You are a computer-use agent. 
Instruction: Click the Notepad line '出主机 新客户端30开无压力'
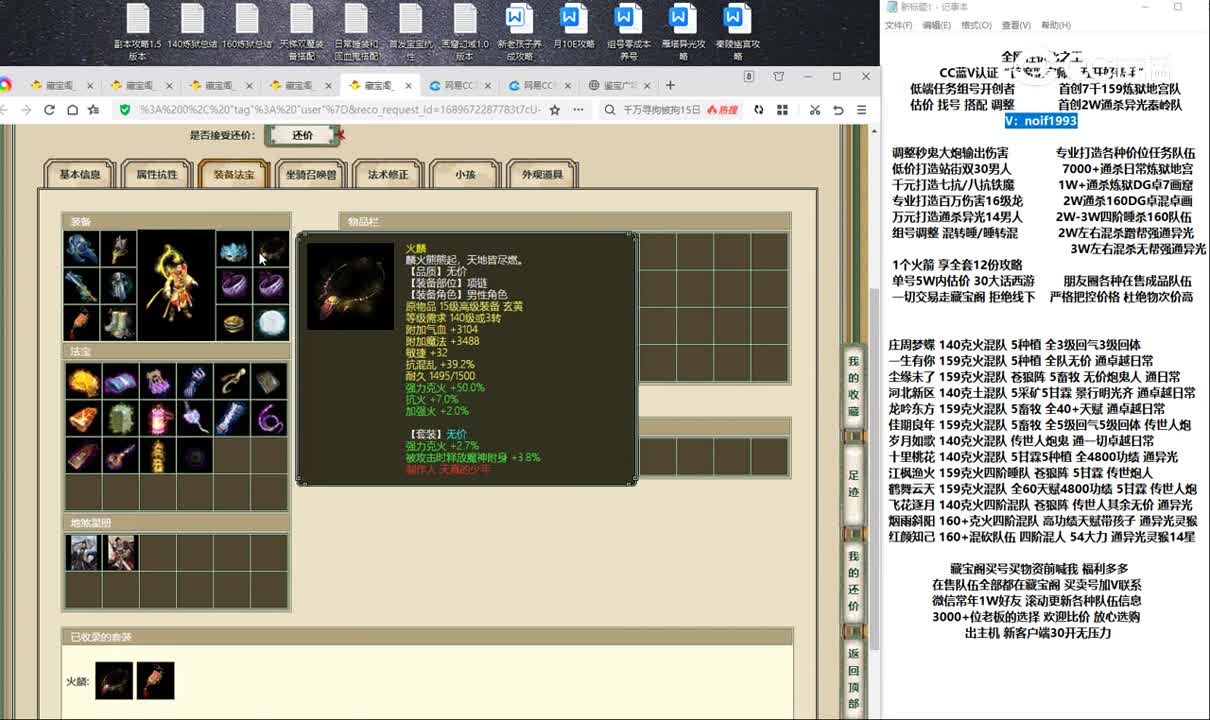[1038, 633]
